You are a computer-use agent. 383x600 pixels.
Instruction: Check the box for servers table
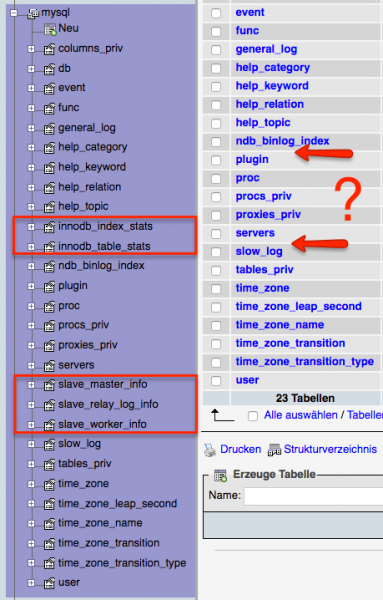tap(216, 233)
